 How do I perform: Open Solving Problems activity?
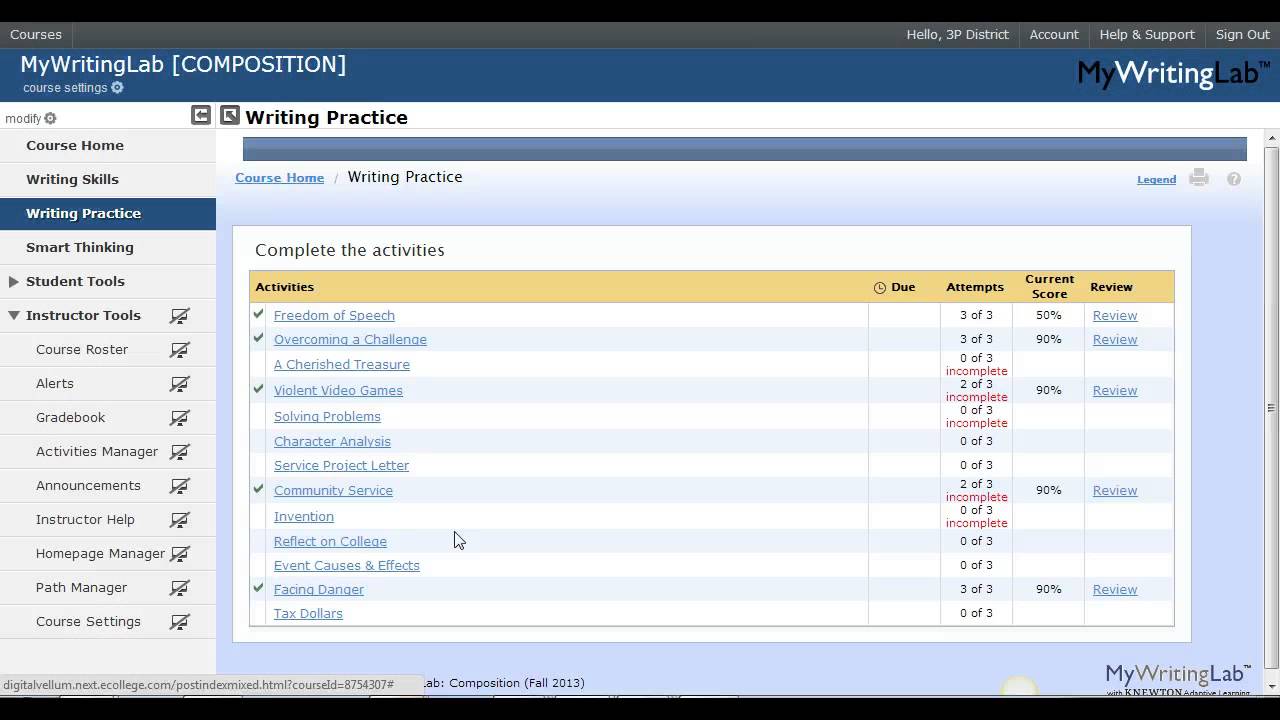click(327, 416)
